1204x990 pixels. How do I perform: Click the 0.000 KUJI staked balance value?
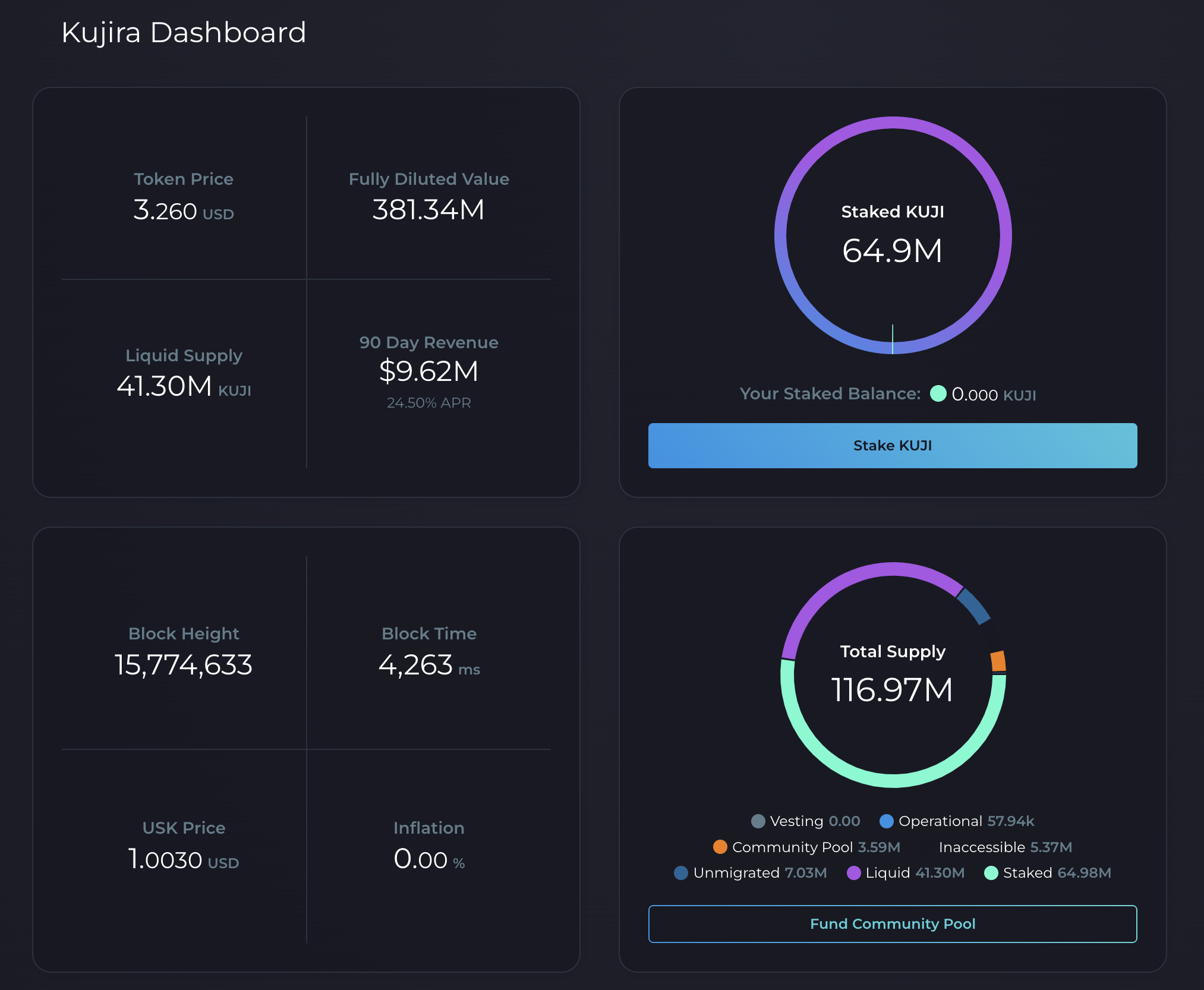pos(994,395)
